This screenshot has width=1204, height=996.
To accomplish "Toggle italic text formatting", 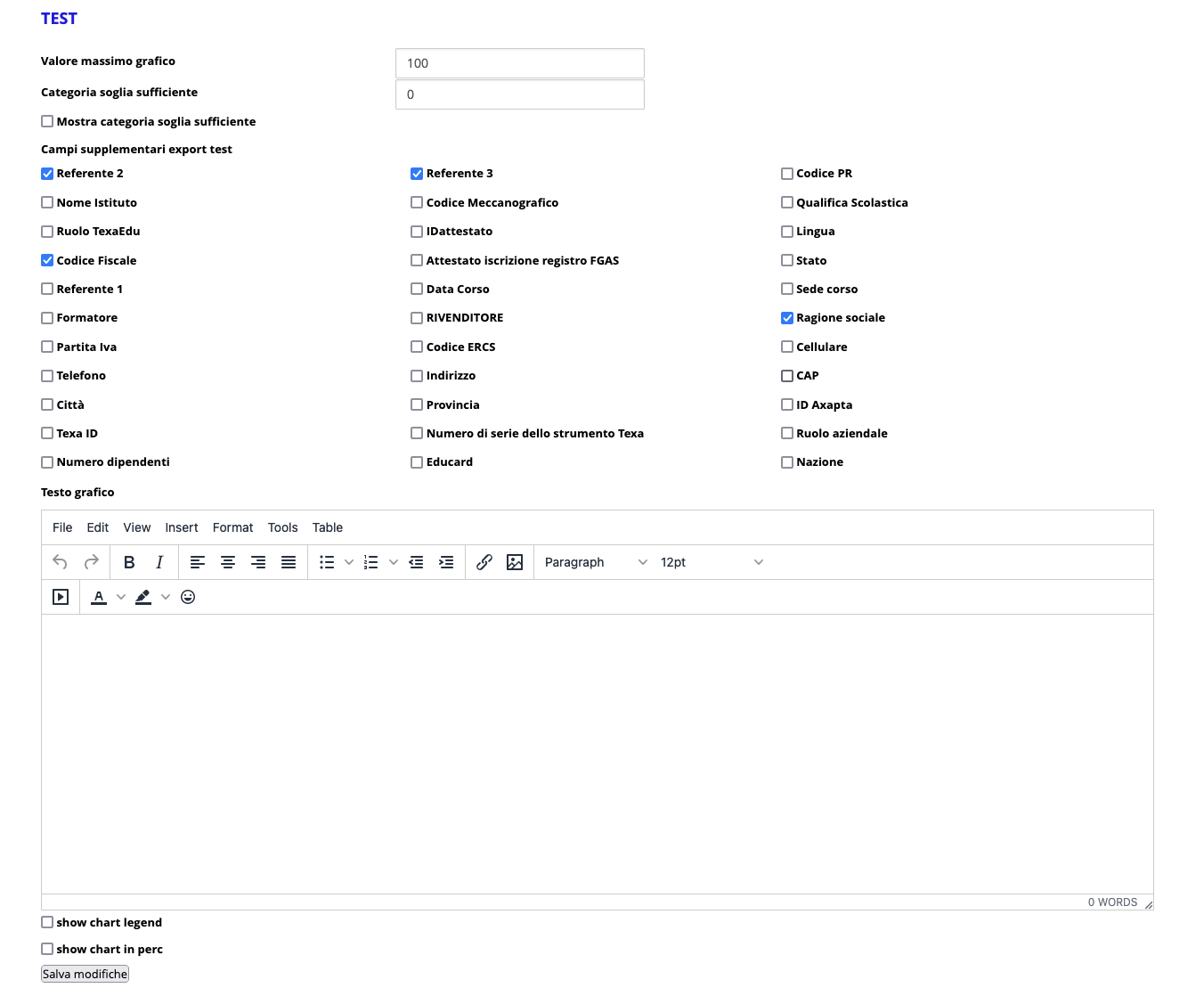I will click(x=159, y=562).
